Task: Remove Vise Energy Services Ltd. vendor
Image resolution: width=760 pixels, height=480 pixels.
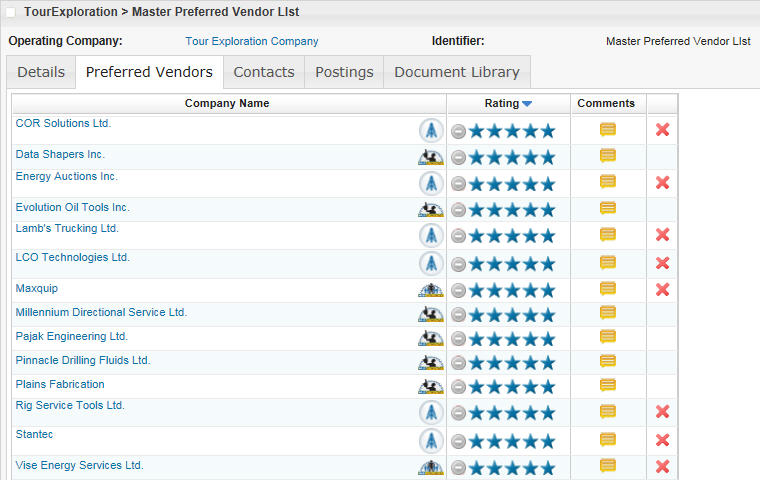Action: pyautogui.click(x=662, y=466)
